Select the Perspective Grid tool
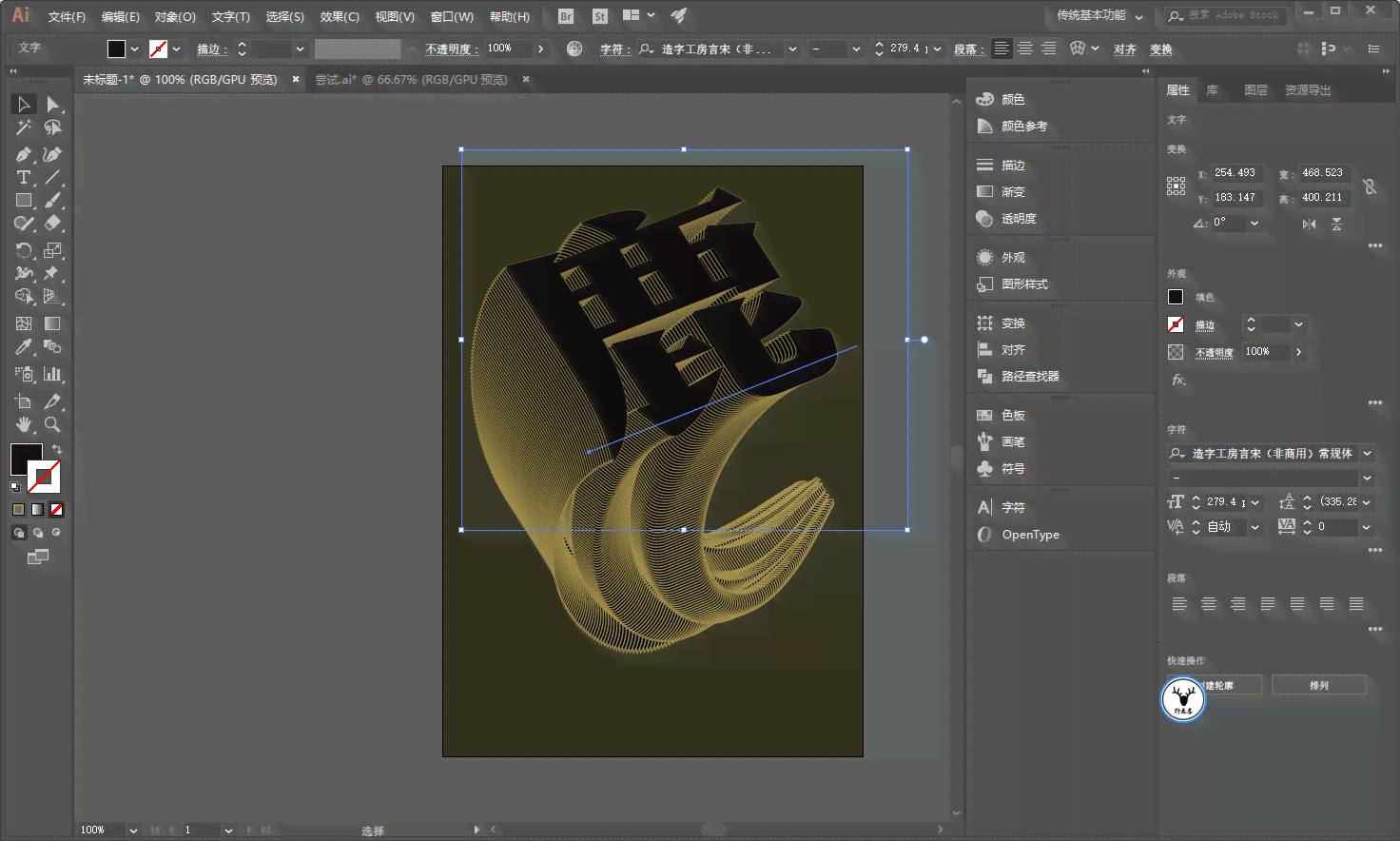 [53, 297]
